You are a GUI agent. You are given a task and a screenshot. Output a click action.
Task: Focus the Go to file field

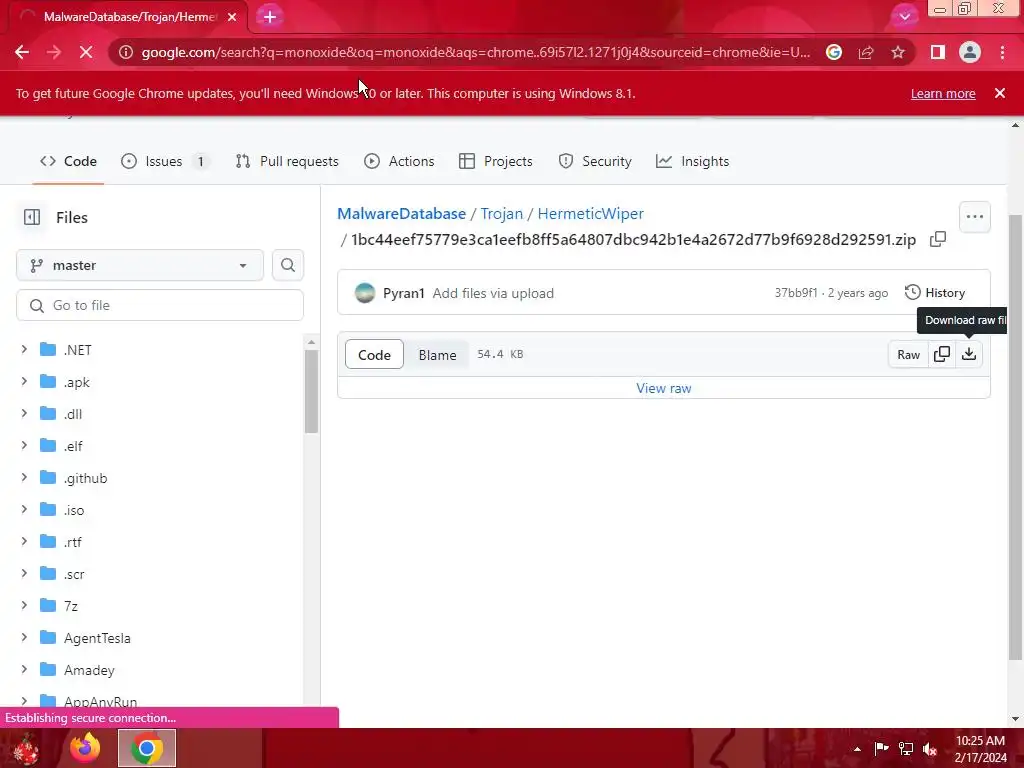(160, 306)
